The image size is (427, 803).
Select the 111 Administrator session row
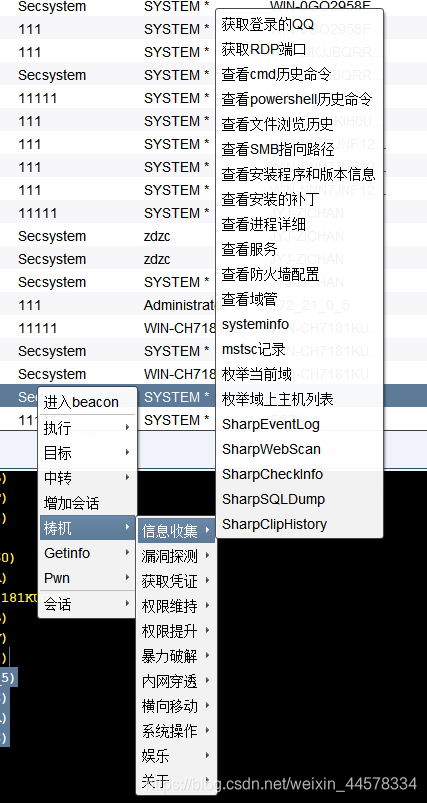click(x=108, y=305)
